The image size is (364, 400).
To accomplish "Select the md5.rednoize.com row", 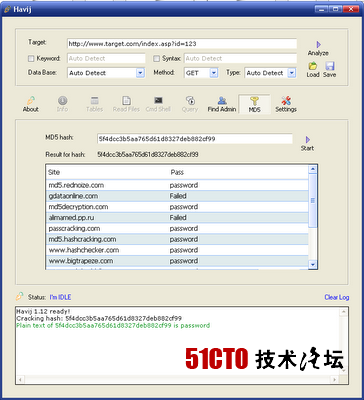I will pos(177,185).
